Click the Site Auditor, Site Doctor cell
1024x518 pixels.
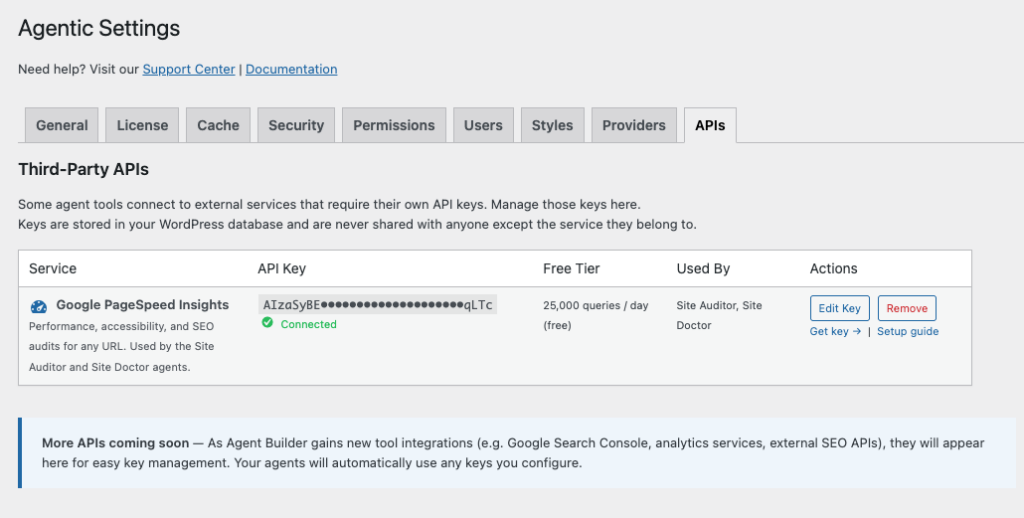pos(719,315)
